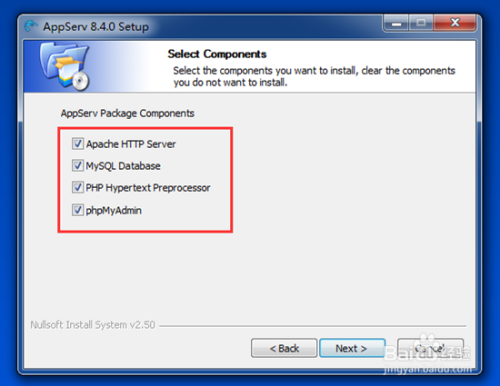Click the AppServ 8.4.0 Setup title text
The width and height of the screenshot is (500, 386).
click(96, 27)
